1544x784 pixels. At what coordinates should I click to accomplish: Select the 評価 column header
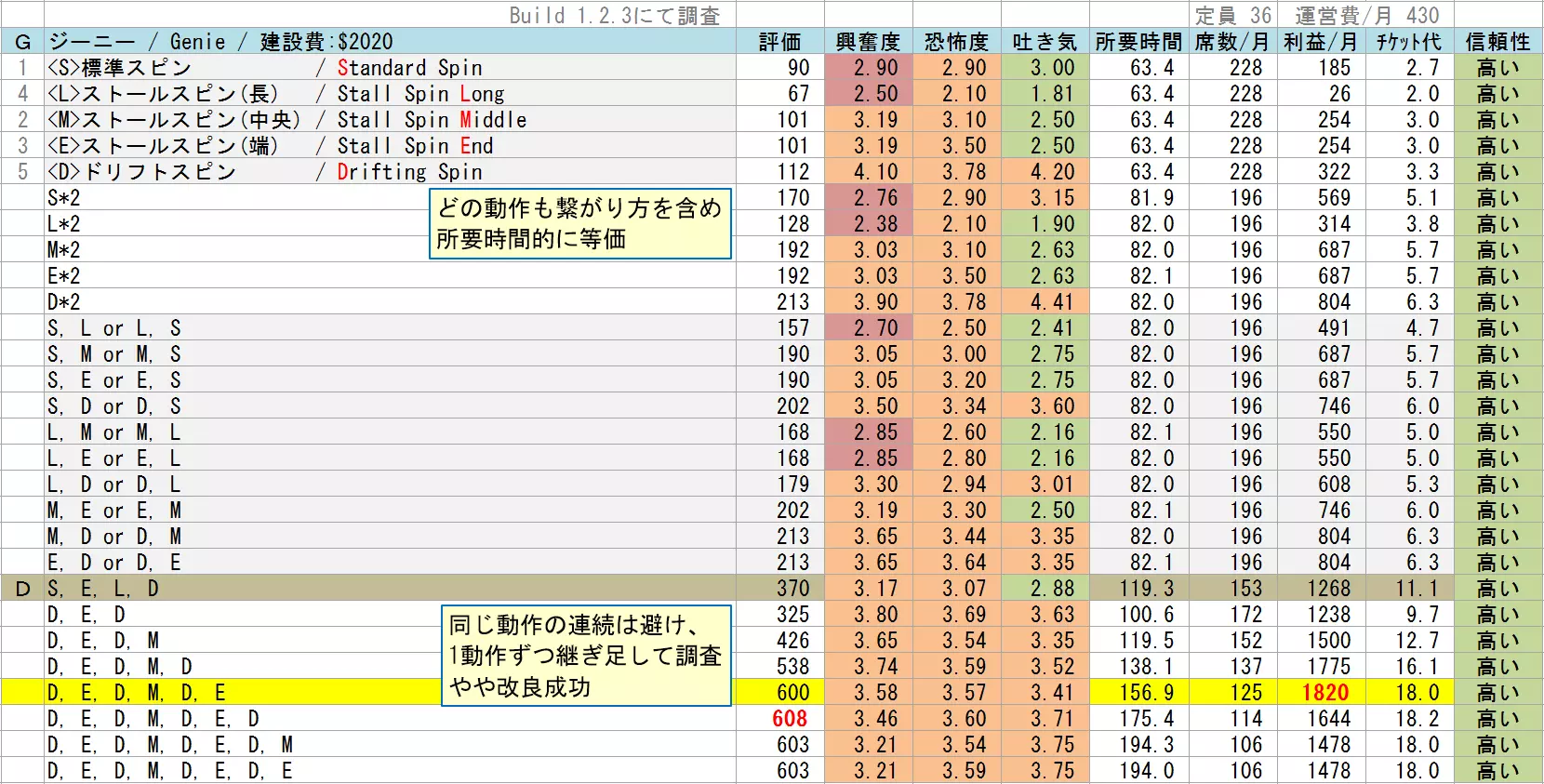[x=779, y=42]
